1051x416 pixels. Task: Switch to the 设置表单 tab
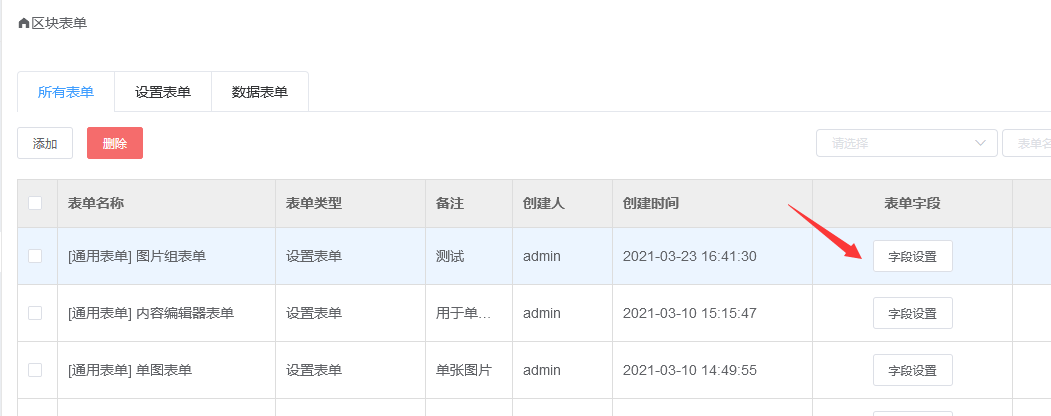click(163, 92)
